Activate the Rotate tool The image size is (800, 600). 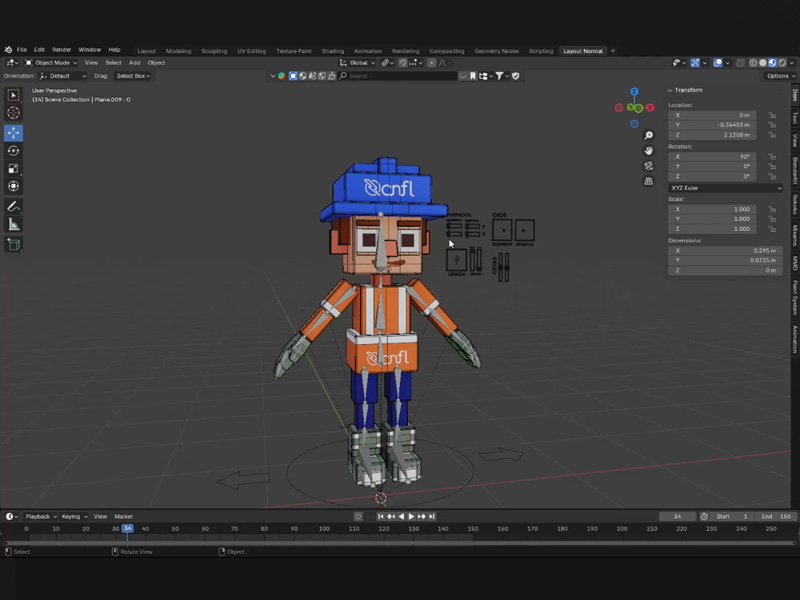14,151
